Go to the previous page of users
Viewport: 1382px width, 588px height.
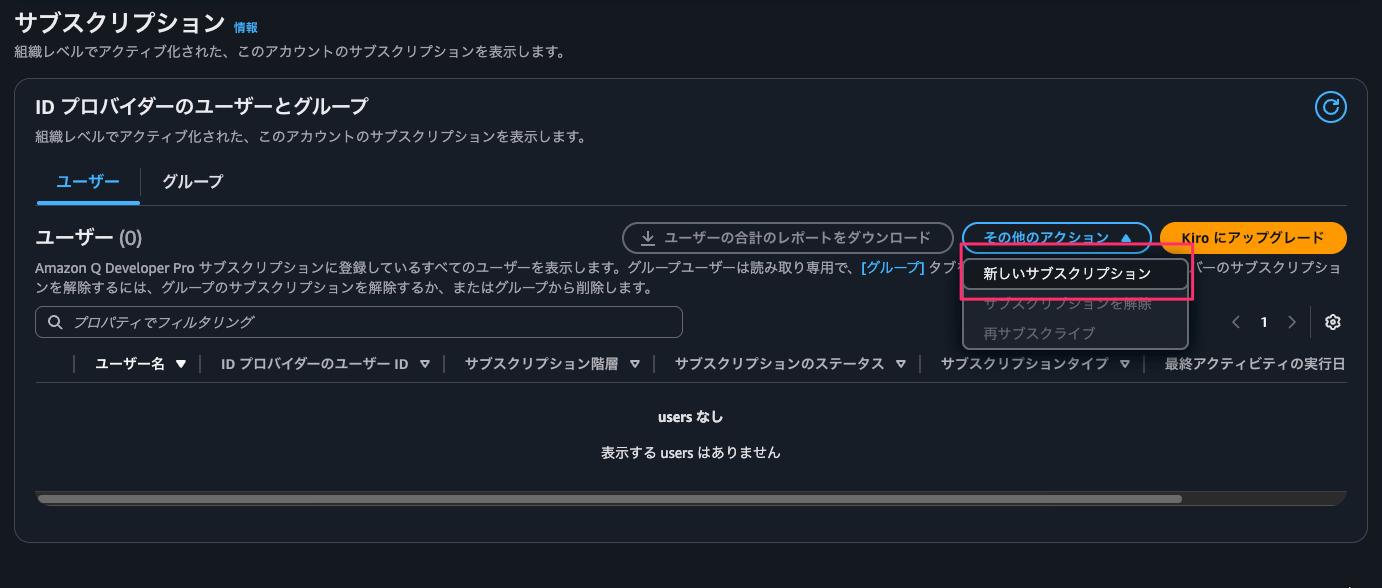coord(1236,322)
